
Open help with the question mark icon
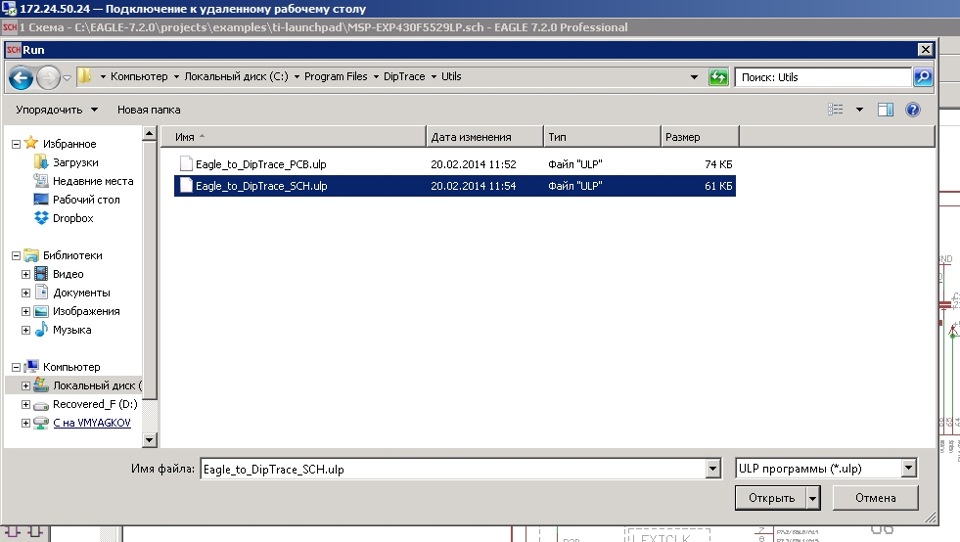point(912,110)
